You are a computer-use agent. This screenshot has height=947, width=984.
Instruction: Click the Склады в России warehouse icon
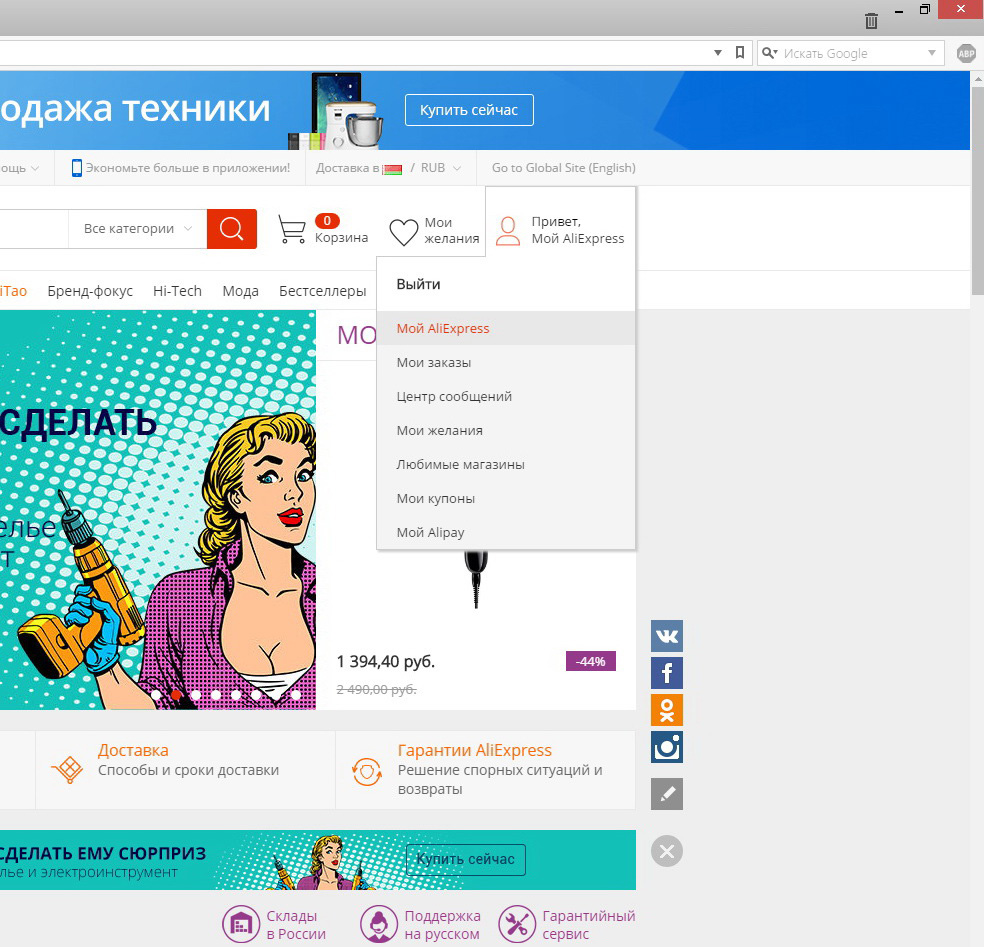point(241,924)
